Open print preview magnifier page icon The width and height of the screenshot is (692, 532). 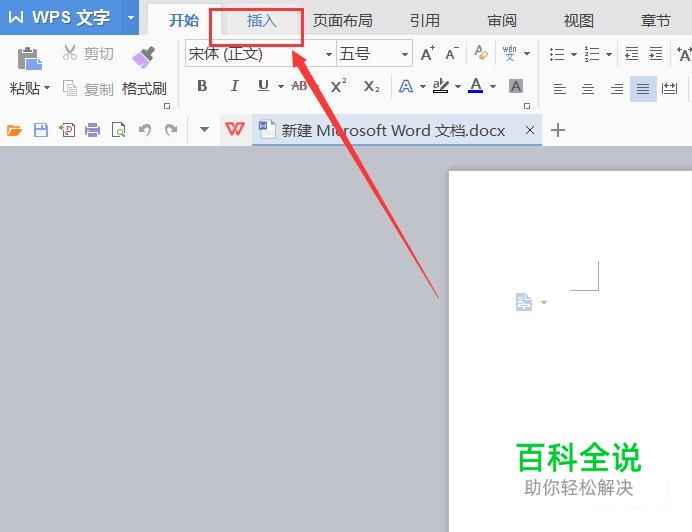coord(118,130)
